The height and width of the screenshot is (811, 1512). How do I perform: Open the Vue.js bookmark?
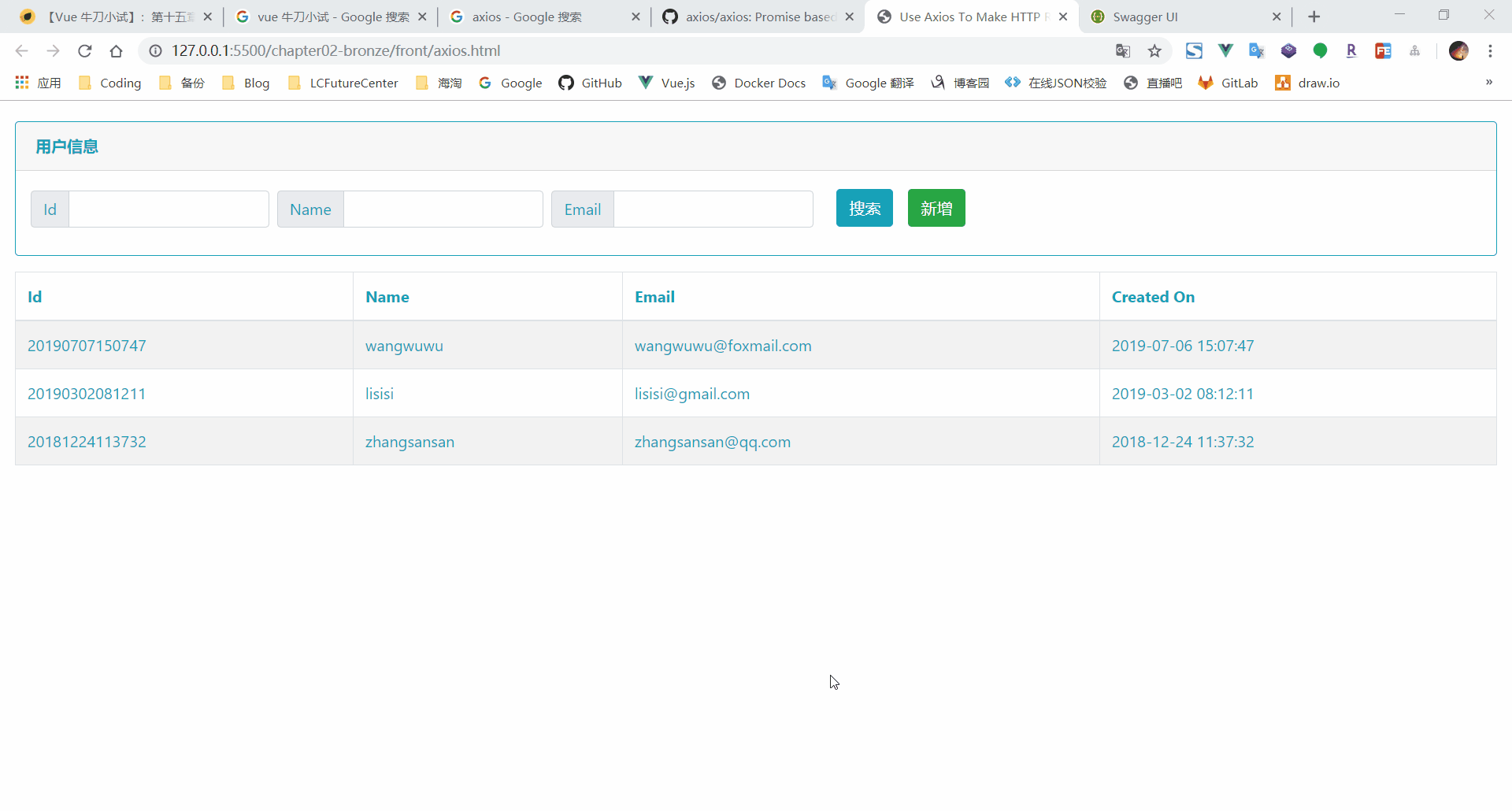click(666, 83)
